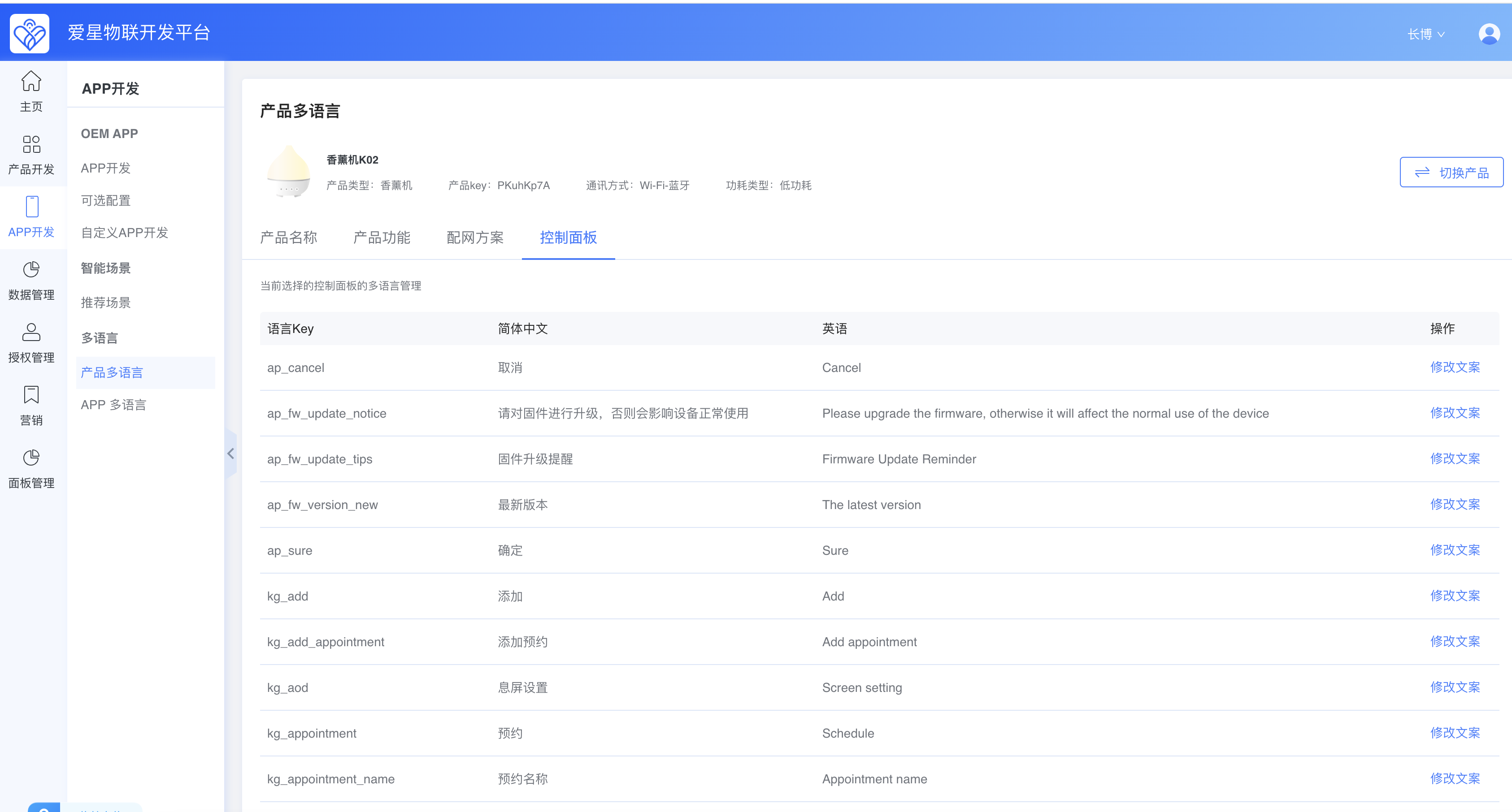The image size is (1512, 812).
Task: Click 修改文案 for kg_appointment row
Action: (1455, 734)
